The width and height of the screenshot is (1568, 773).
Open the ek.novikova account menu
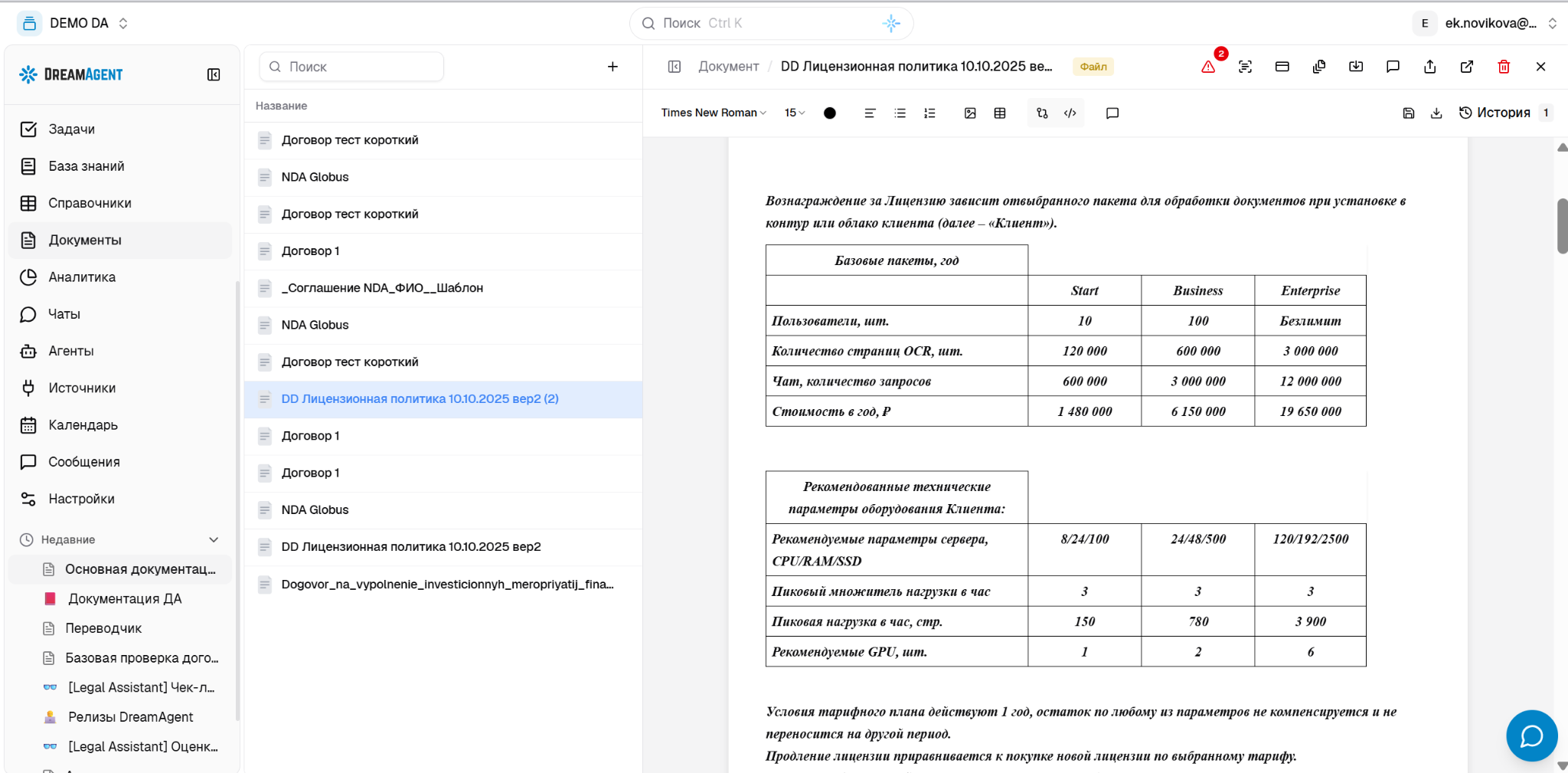click(1486, 23)
